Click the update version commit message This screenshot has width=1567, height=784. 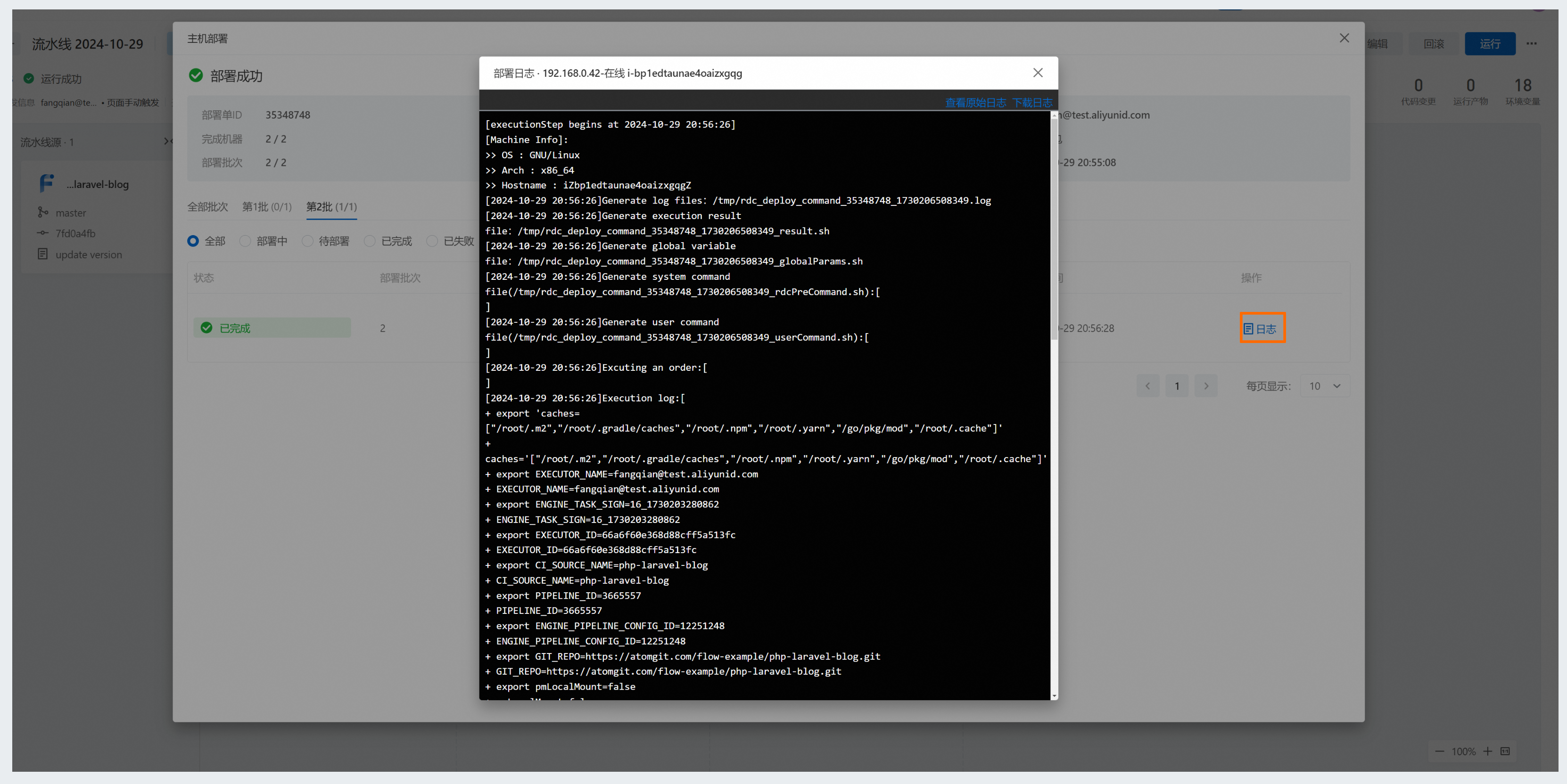(x=89, y=254)
